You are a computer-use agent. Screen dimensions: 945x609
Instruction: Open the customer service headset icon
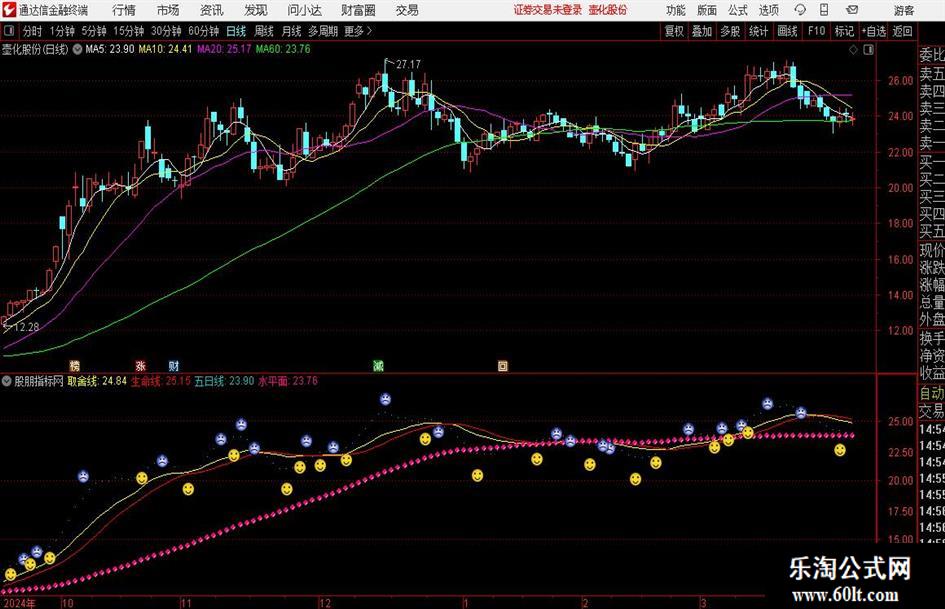click(x=800, y=10)
